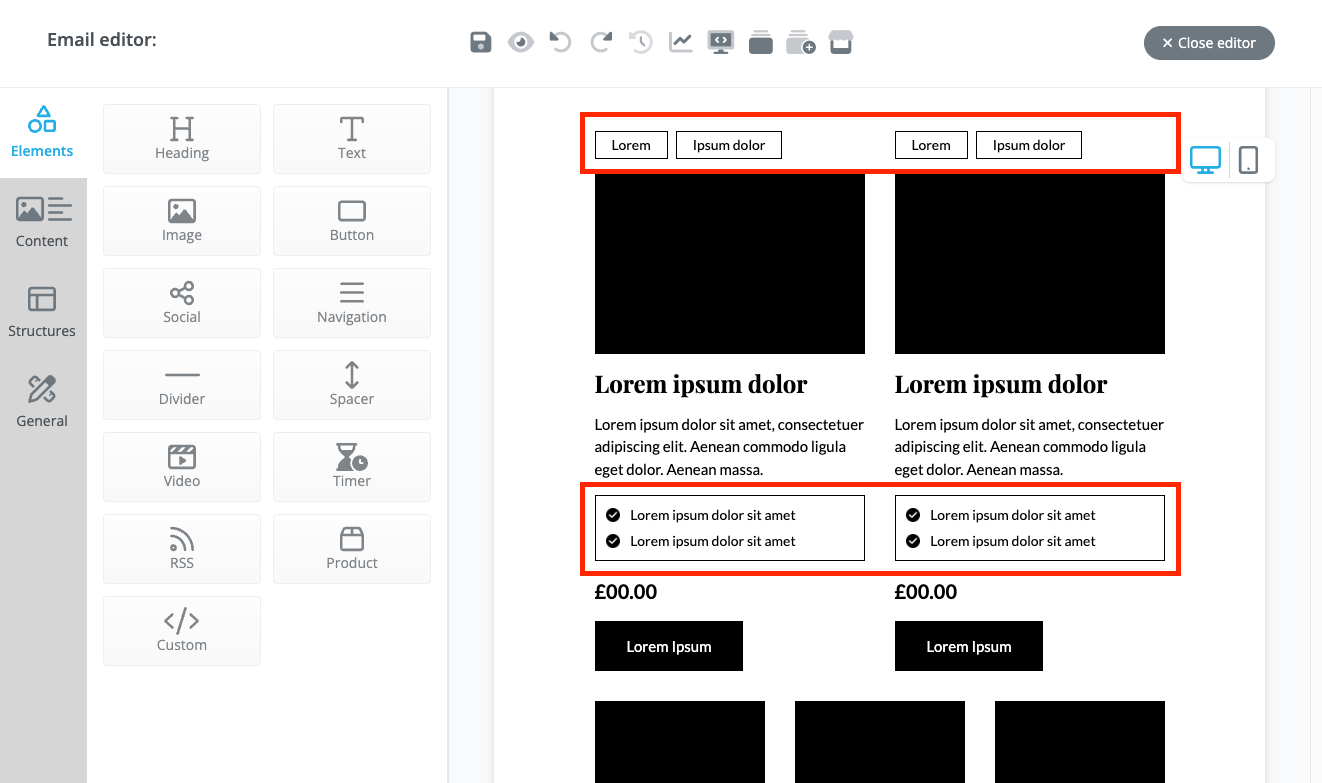Open the analytics chart icon
This screenshot has height=783, width=1322.
pyautogui.click(x=680, y=42)
